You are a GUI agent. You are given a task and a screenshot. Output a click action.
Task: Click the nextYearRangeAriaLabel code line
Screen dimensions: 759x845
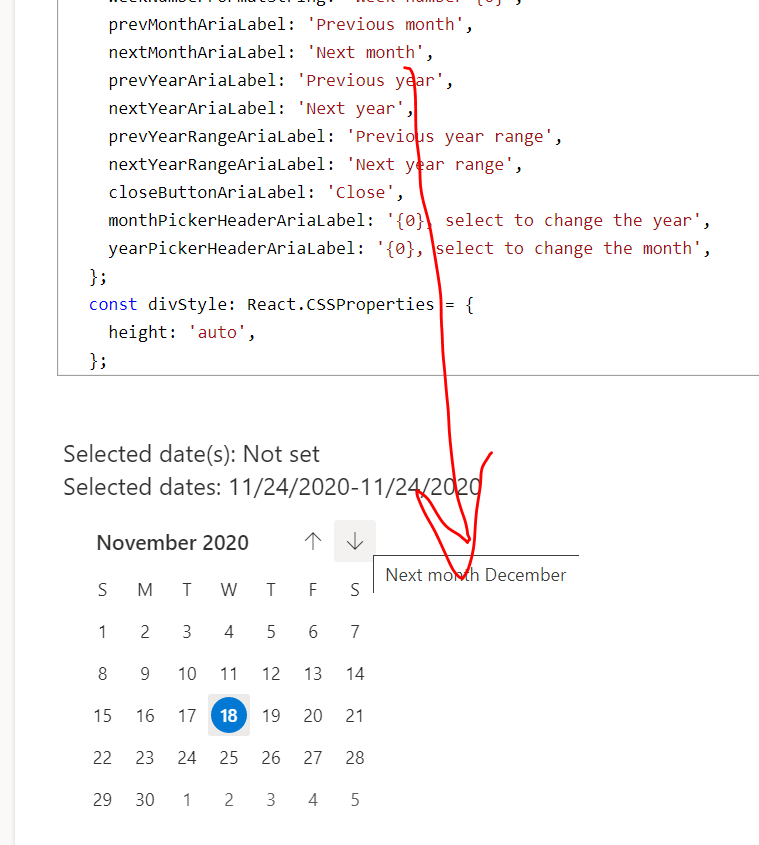tap(315, 165)
